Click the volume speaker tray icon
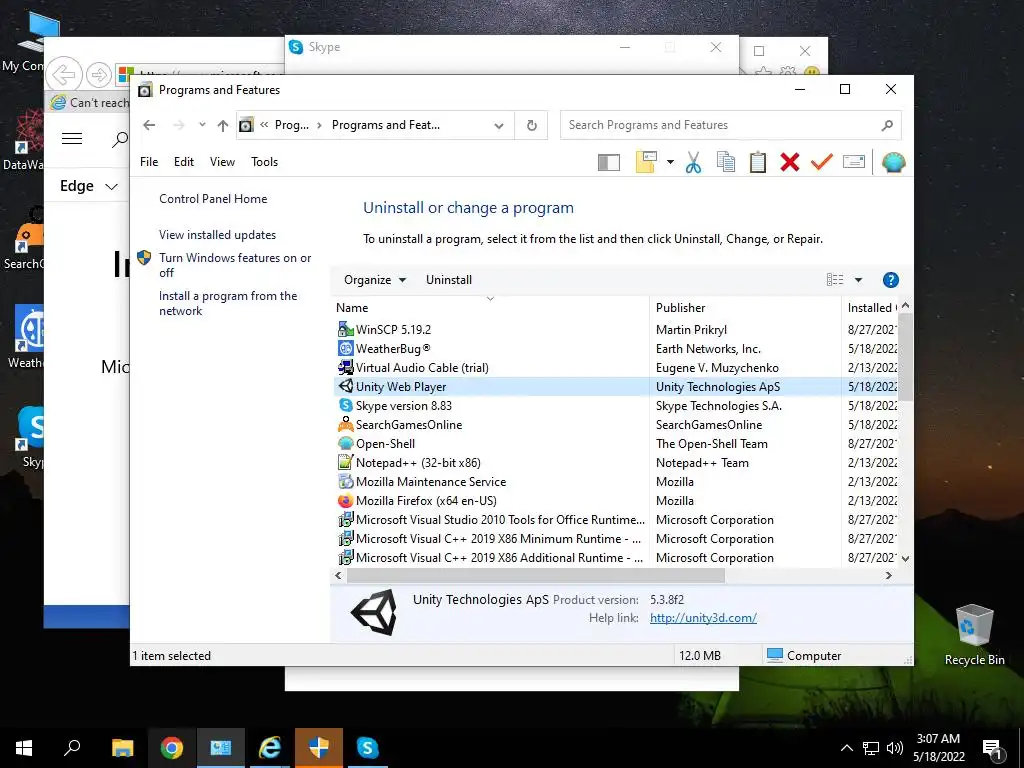 (895, 748)
